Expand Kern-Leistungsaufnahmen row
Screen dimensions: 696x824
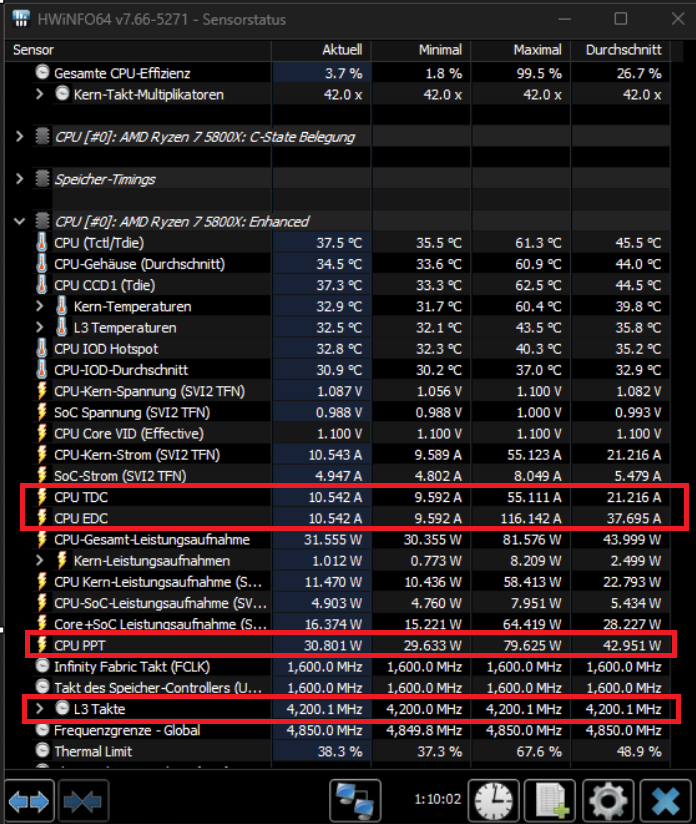(39, 560)
